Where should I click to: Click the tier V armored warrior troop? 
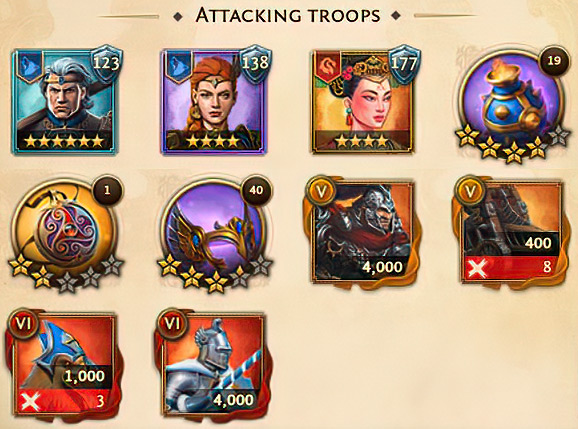tap(363, 231)
